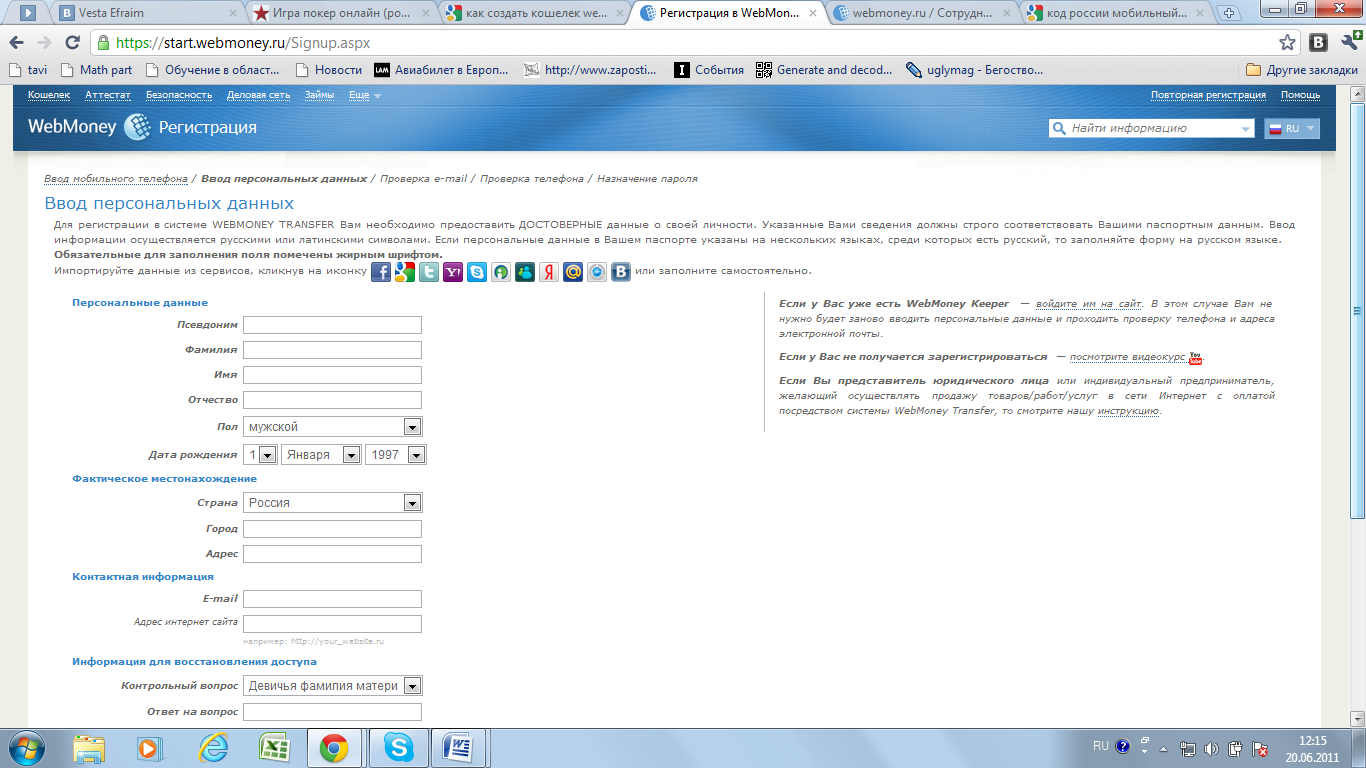Open the birth day dropdown
This screenshot has width=1366, height=768.
pos(268,455)
